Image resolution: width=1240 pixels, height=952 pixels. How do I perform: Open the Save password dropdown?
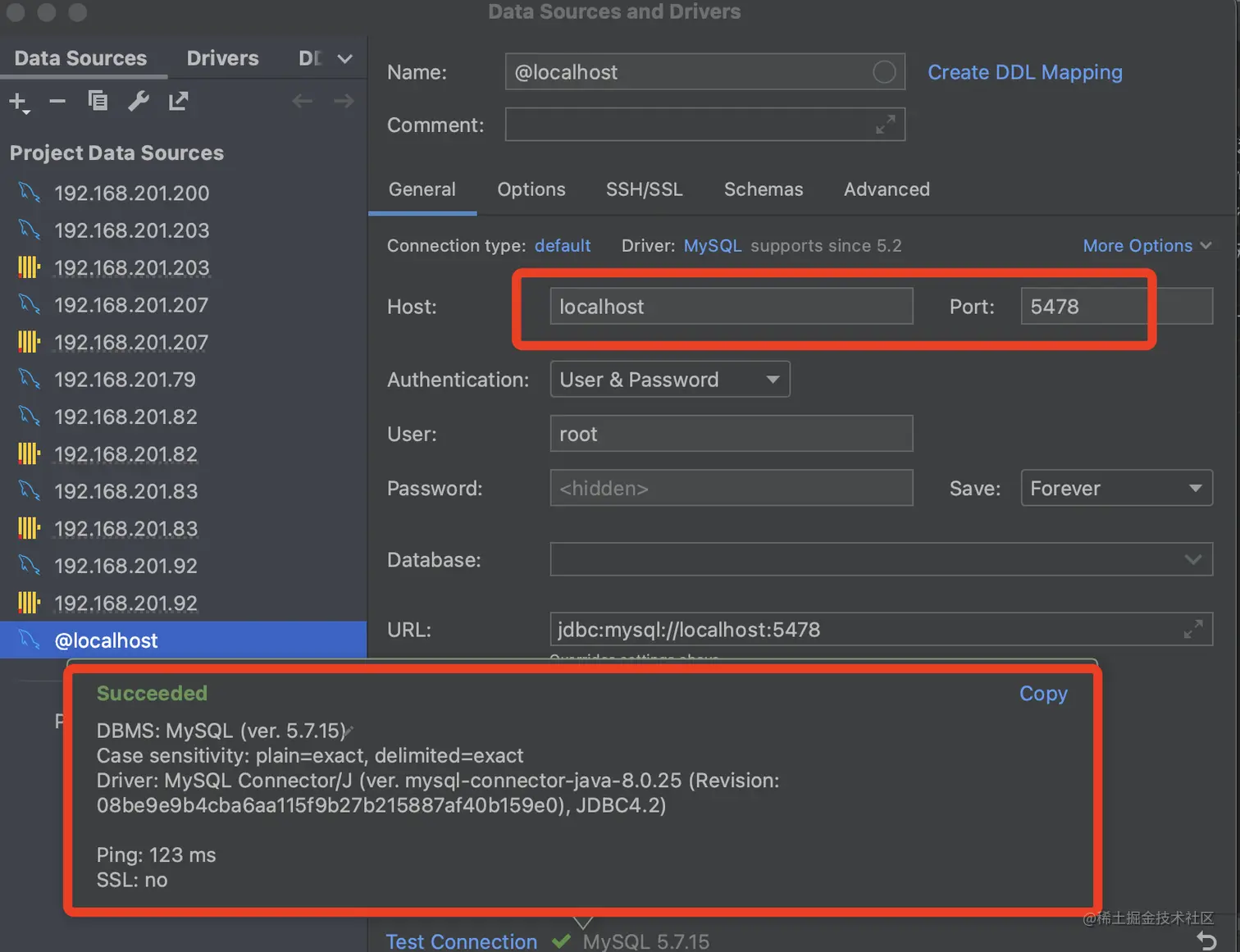1116,489
